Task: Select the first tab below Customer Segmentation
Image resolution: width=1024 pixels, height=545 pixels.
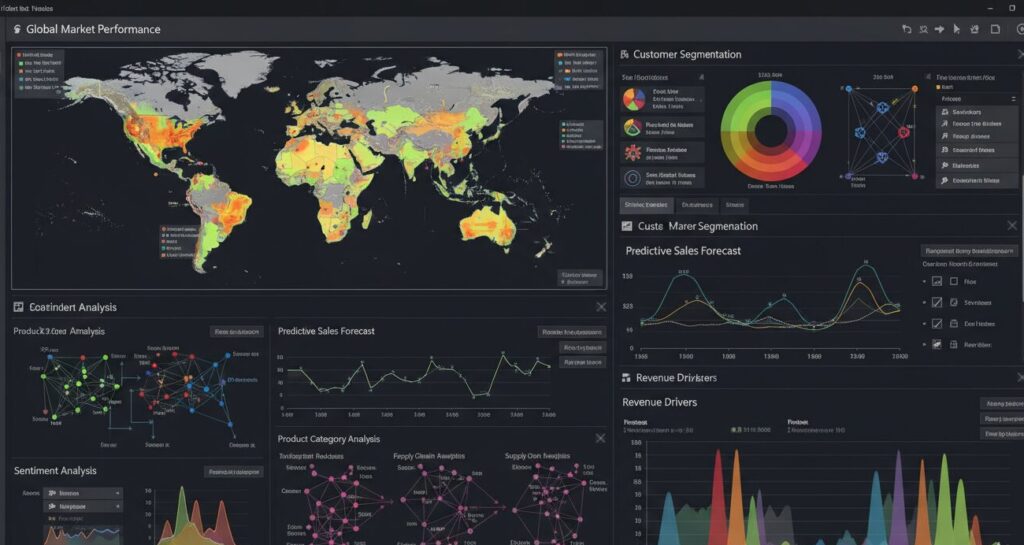Action: click(647, 205)
